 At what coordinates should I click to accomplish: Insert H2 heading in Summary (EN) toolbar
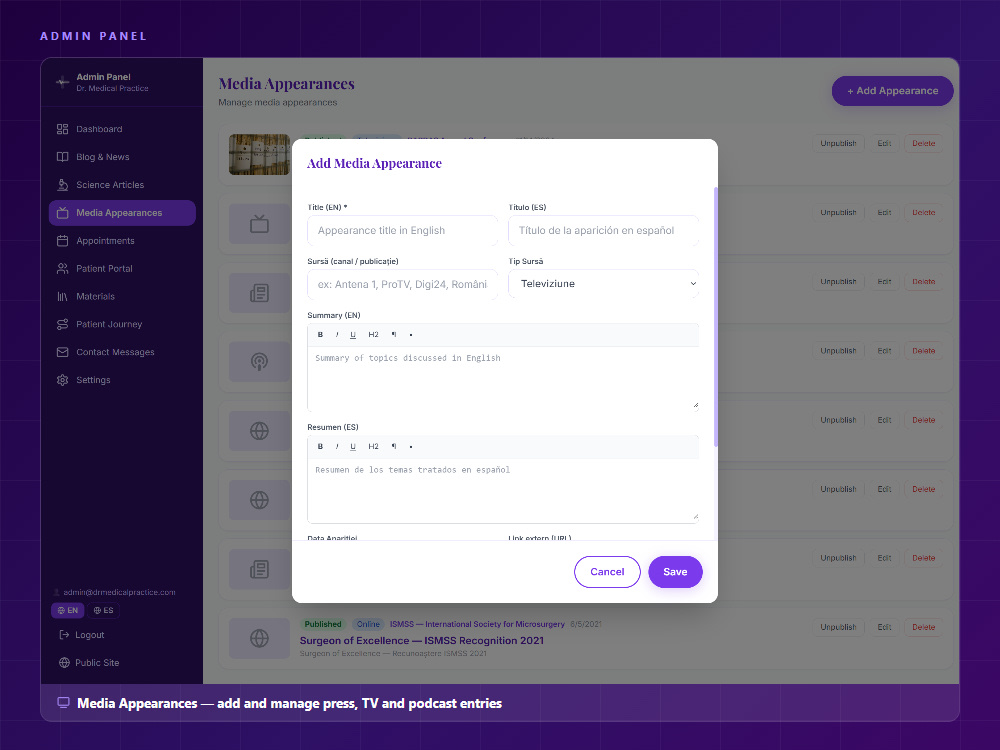point(373,335)
